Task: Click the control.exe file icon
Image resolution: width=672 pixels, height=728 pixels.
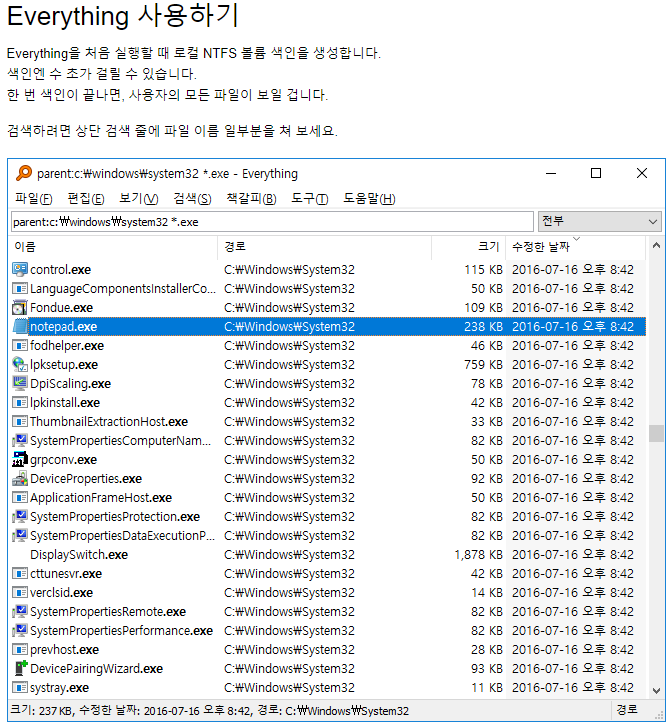Action: [20, 269]
